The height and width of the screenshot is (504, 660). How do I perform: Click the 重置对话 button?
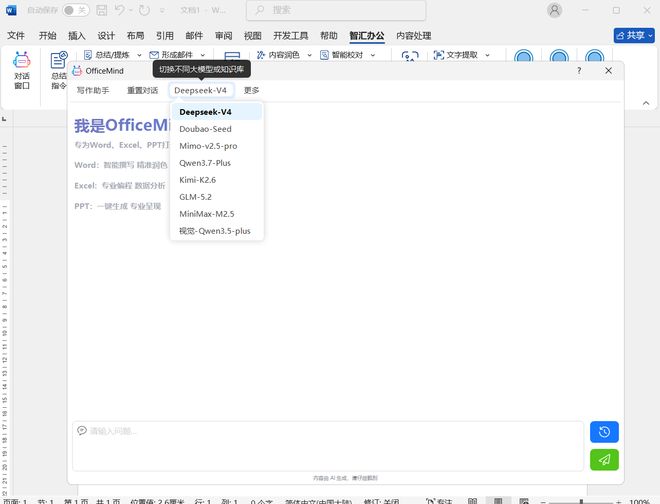(x=142, y=90)
